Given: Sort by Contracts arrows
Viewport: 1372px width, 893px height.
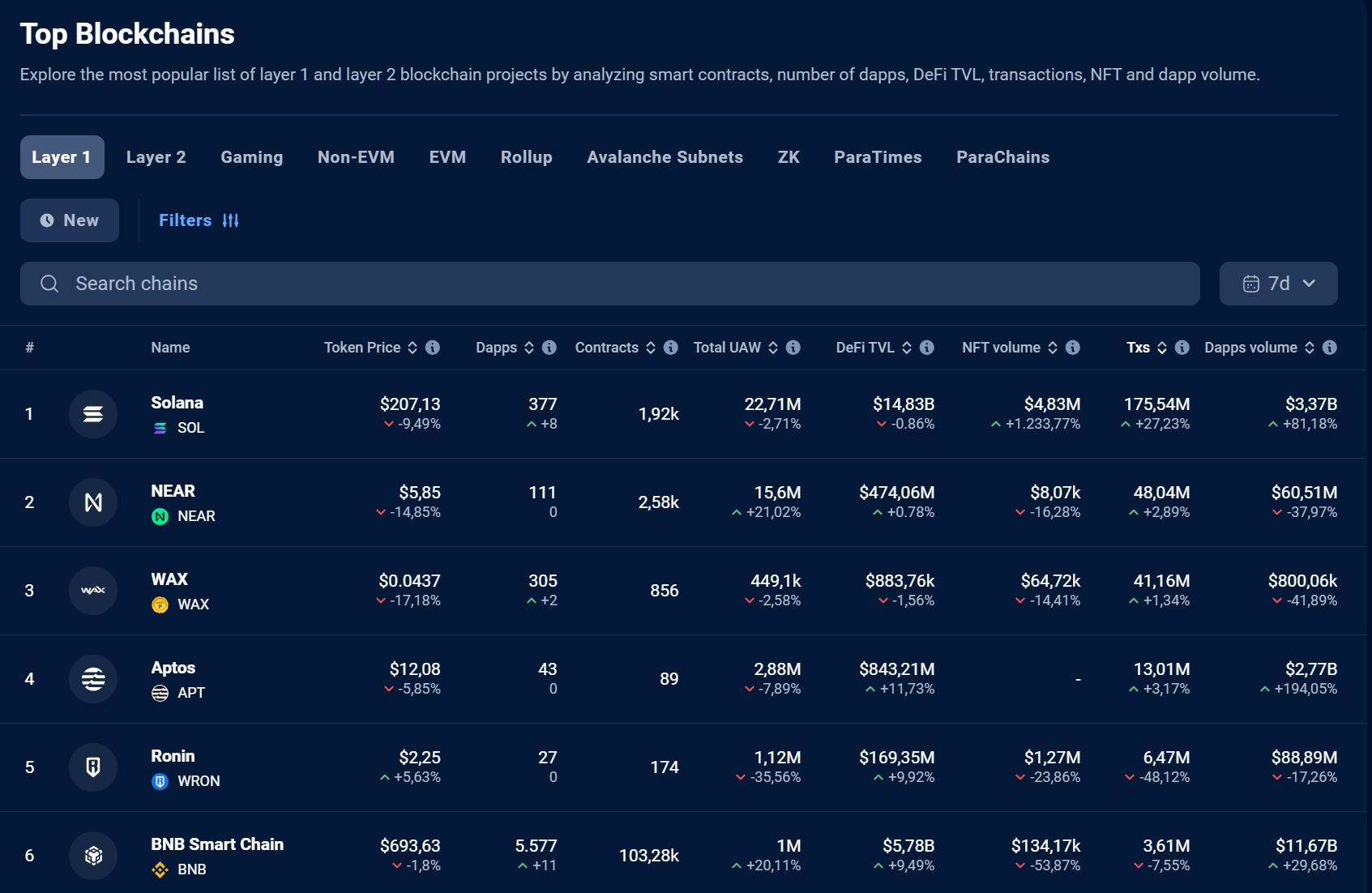Looking at the screenshot, I should point(651,348).
